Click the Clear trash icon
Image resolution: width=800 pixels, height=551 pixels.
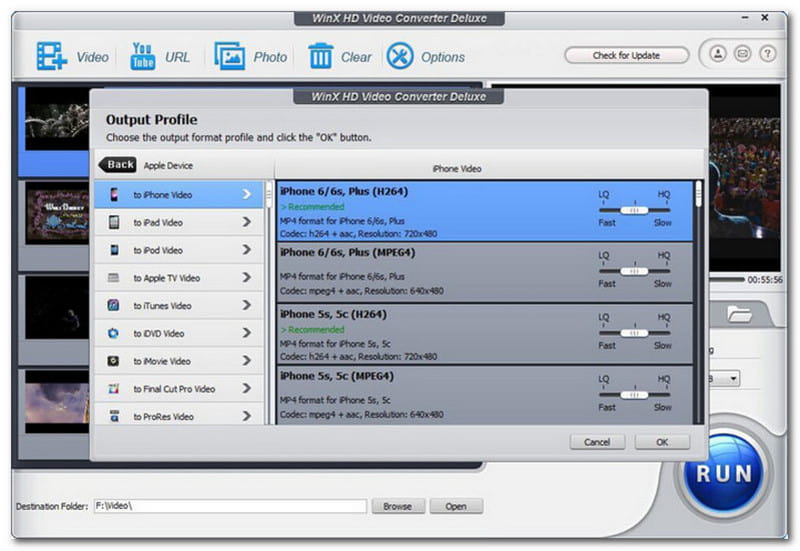(x=321, y=56)
